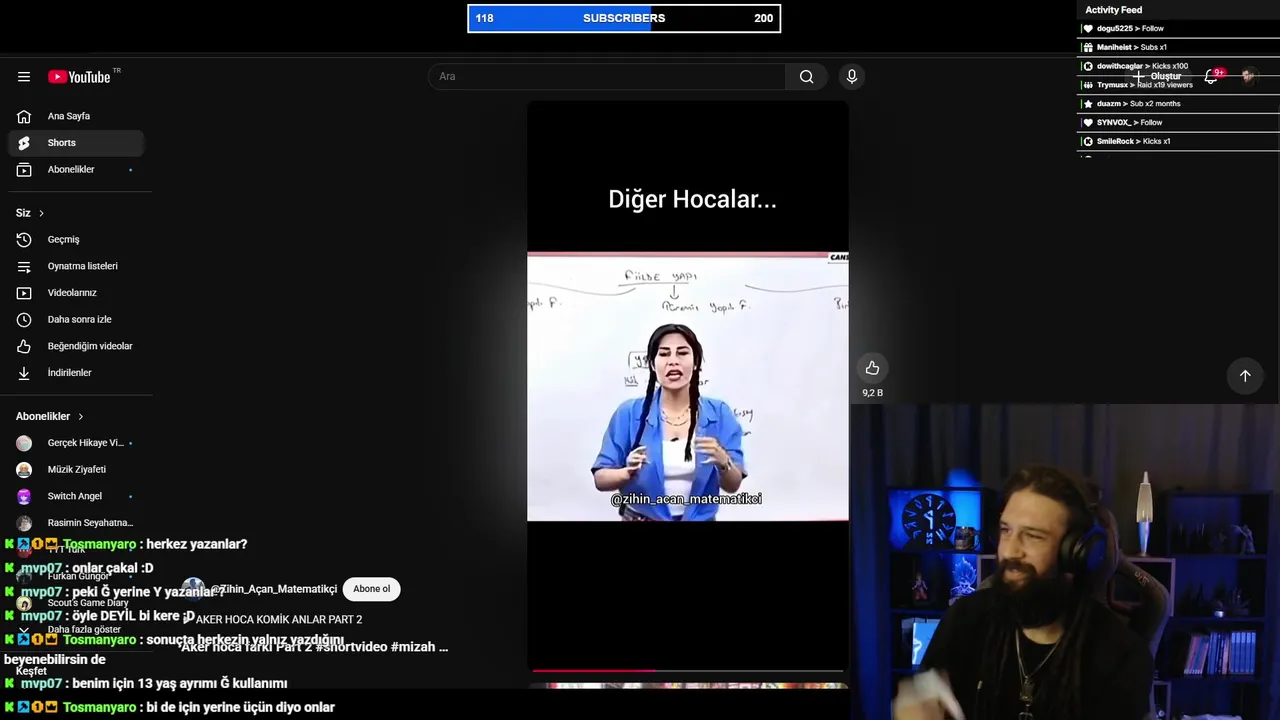Click Manihelst Subs x1 feed entry
Image resolution: width=1280 pixels, height=720 pixels.
(1178, 47)
